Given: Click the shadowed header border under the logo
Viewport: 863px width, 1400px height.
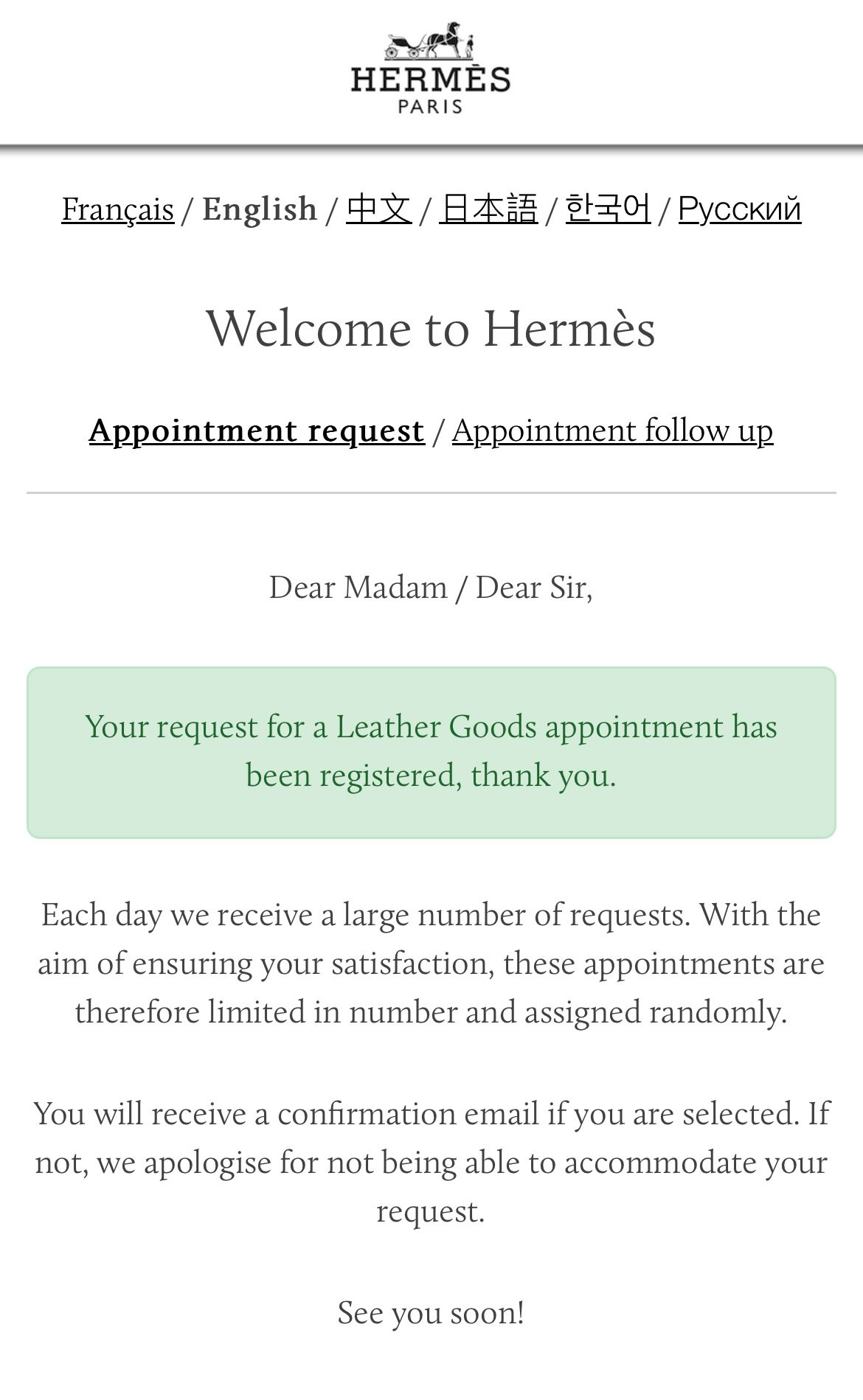Looking at the screenshot, I should pyautogui.click(x=431, y=150).
